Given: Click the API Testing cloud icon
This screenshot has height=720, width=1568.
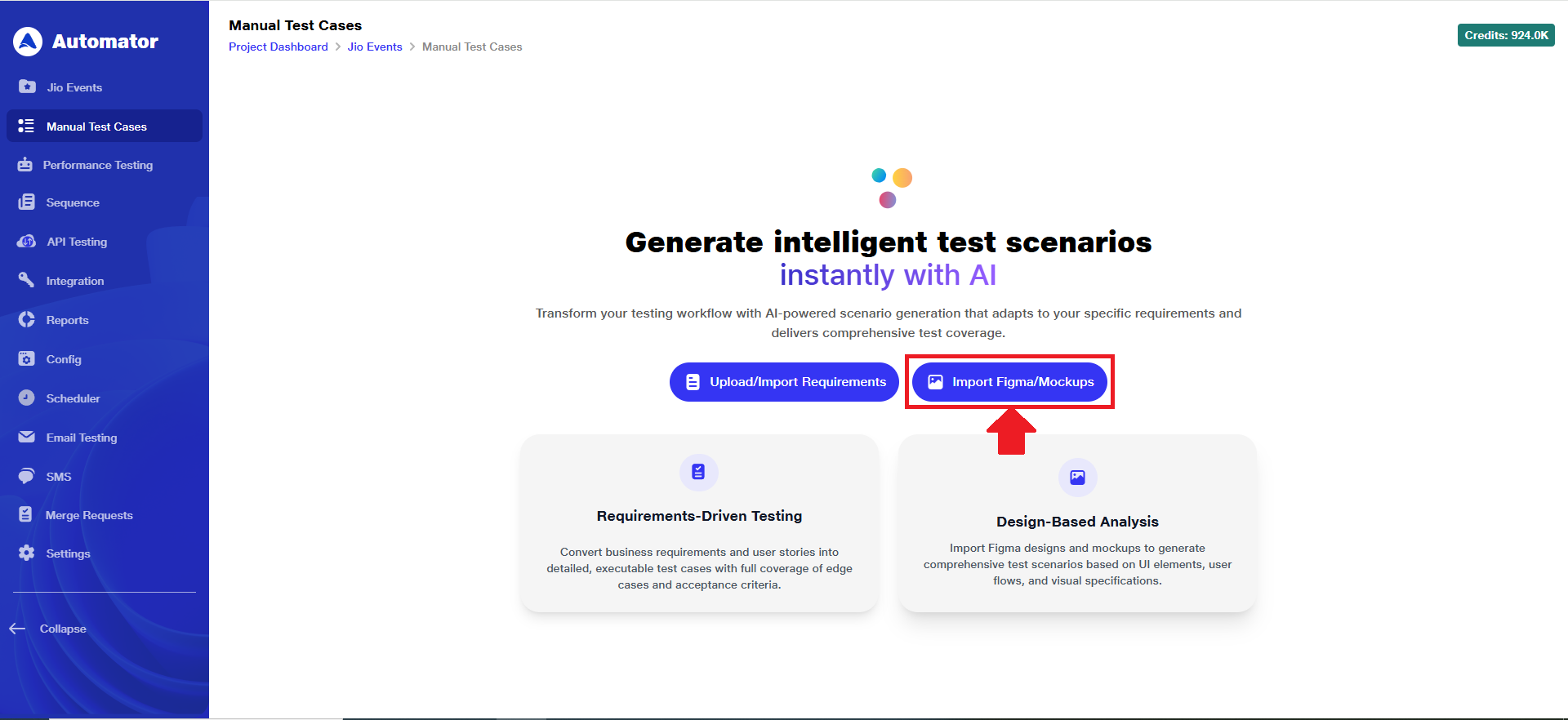Looking at the screenshot, I should click(x=27, y=242).
